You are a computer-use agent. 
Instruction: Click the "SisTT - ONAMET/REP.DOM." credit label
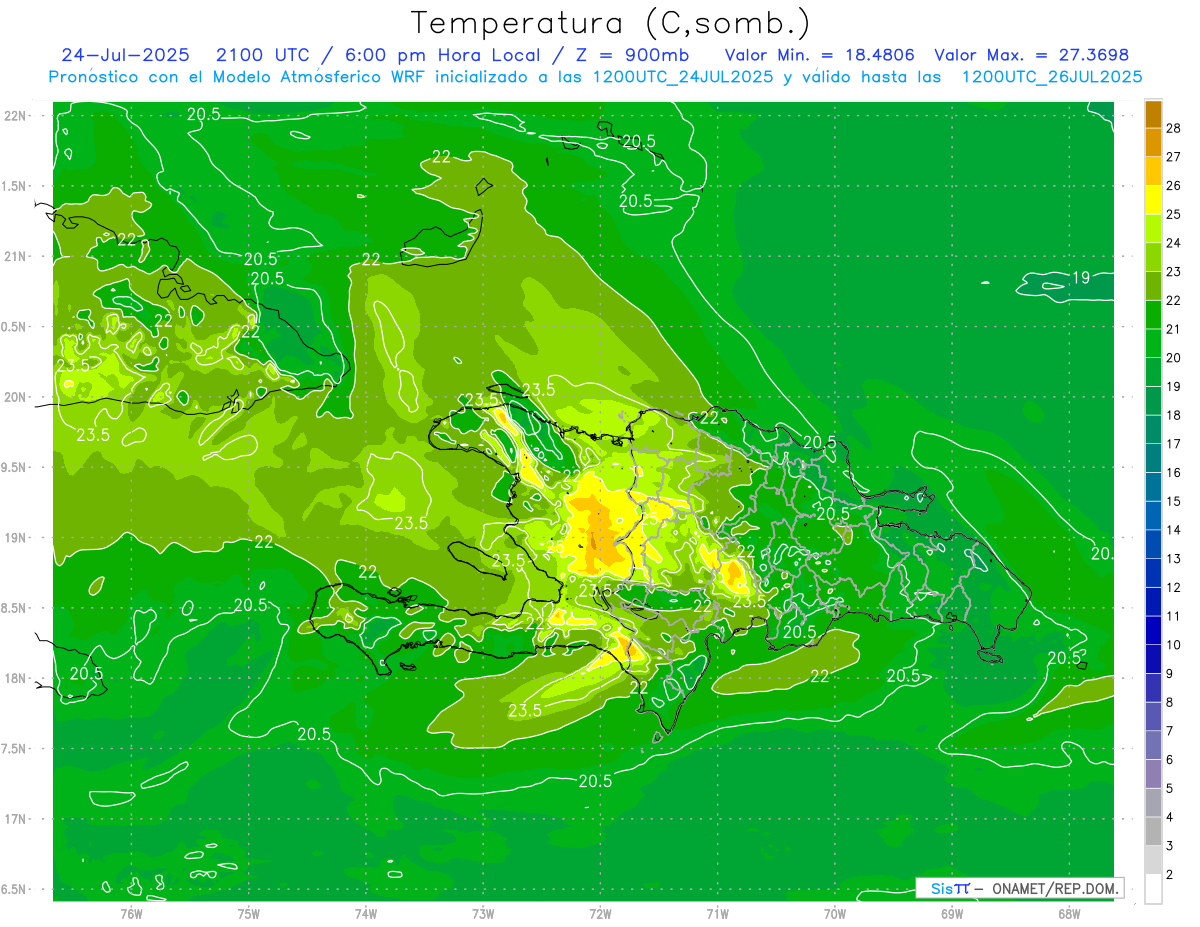1019,888
